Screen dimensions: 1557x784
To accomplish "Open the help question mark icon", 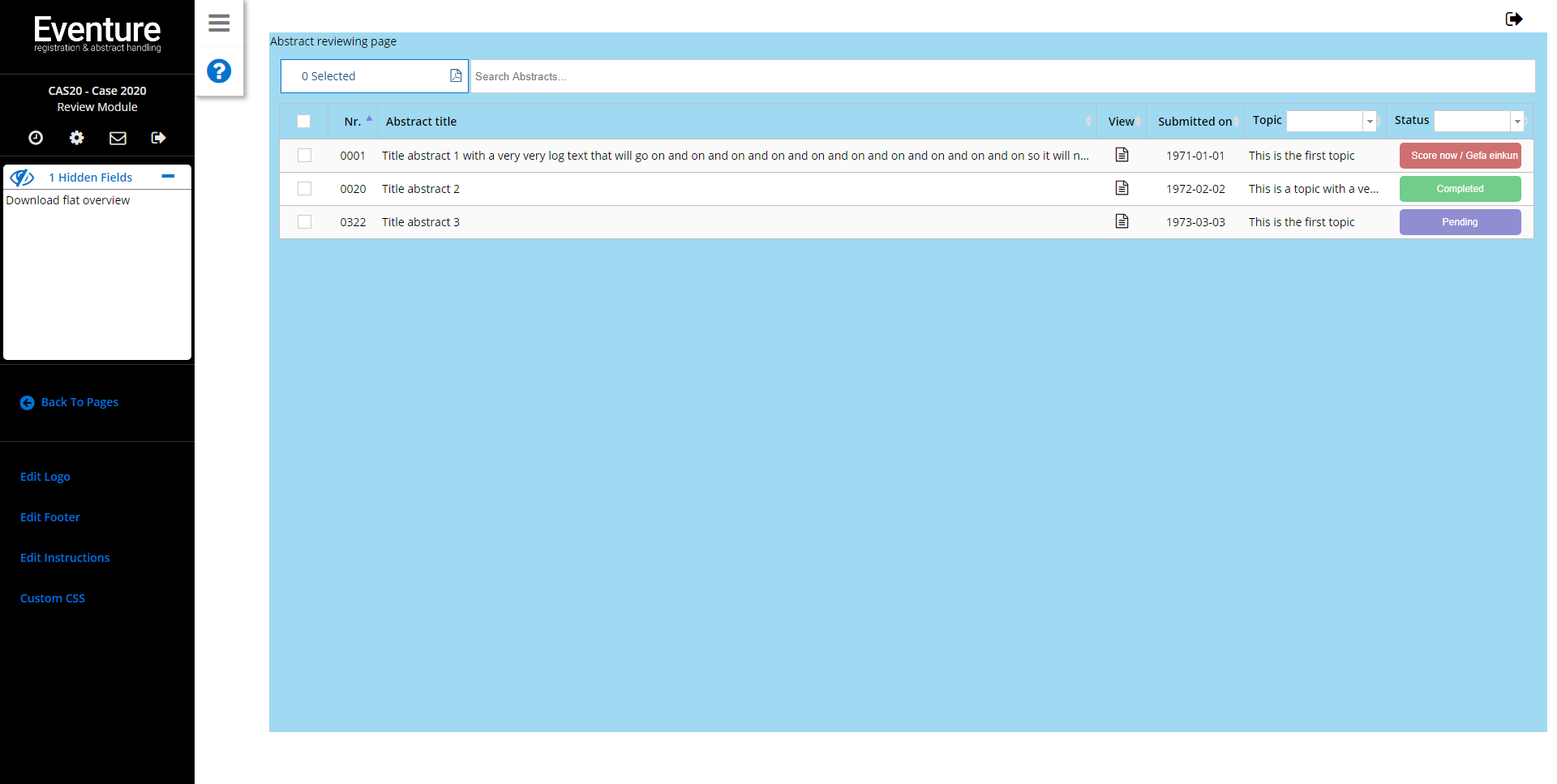I will tap(218, 71).
